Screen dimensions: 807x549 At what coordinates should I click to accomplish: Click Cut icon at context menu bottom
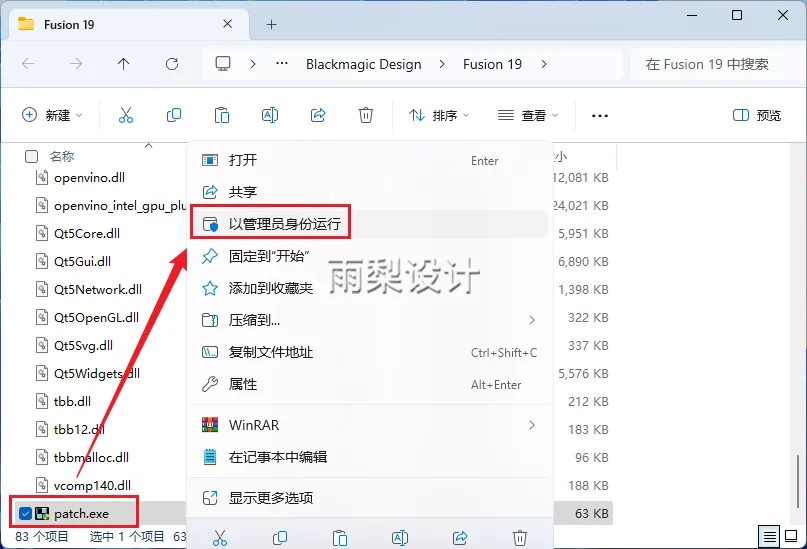(x=220, y=538)
